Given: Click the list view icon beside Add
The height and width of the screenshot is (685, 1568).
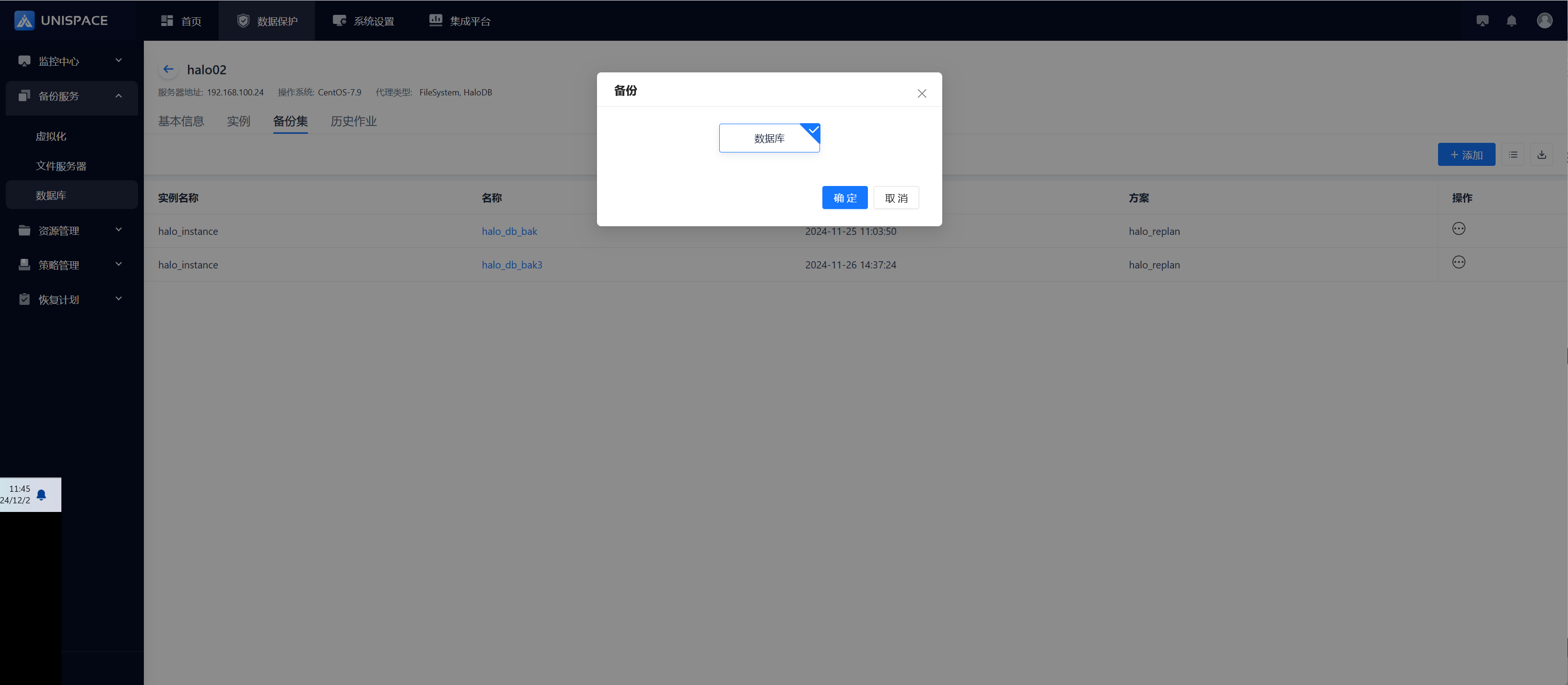Looking at the screenshot, I should click(1513, 154).
